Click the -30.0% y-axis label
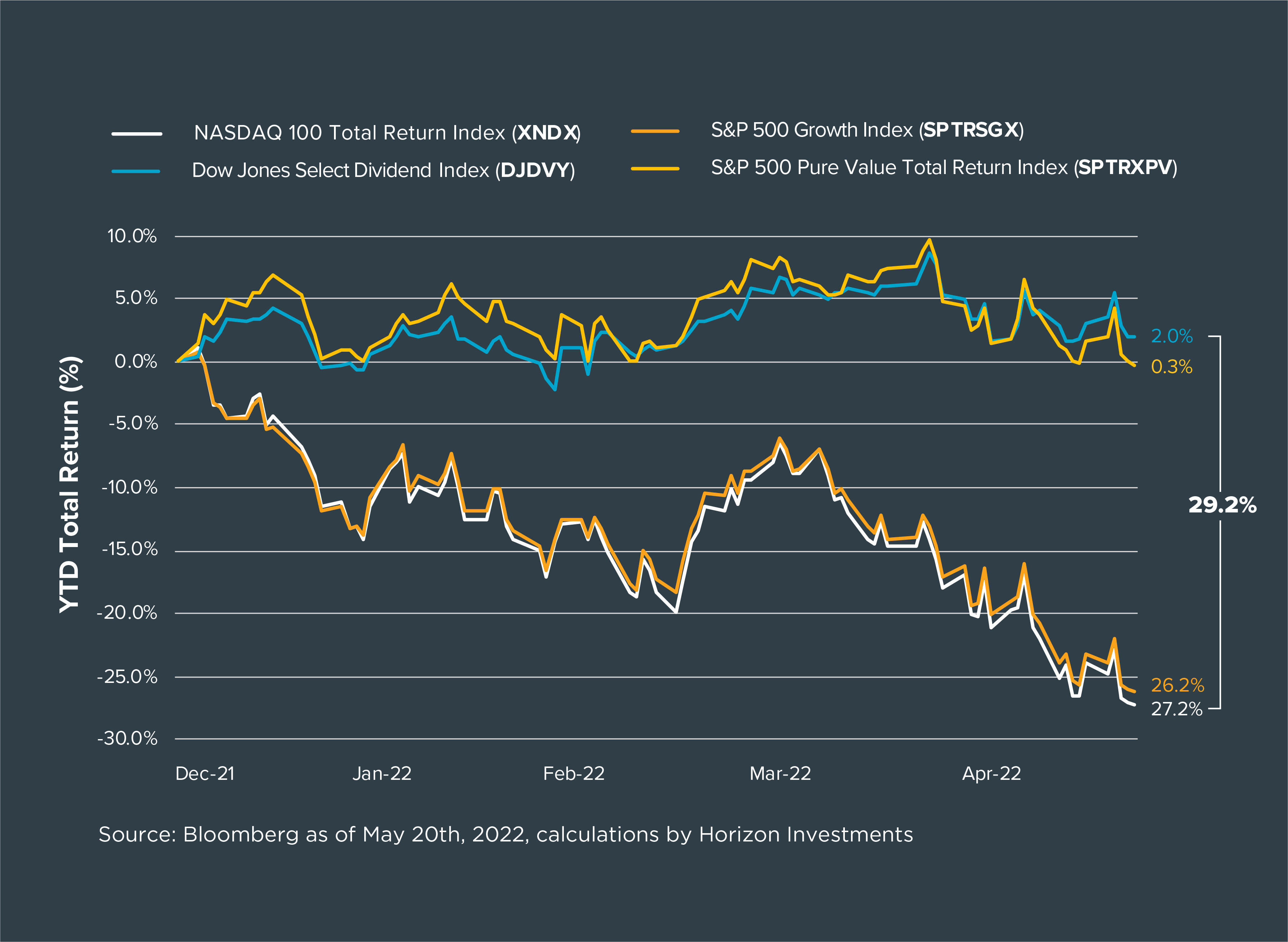Viewport: 1288px width, 942px height. pos(127,738)
